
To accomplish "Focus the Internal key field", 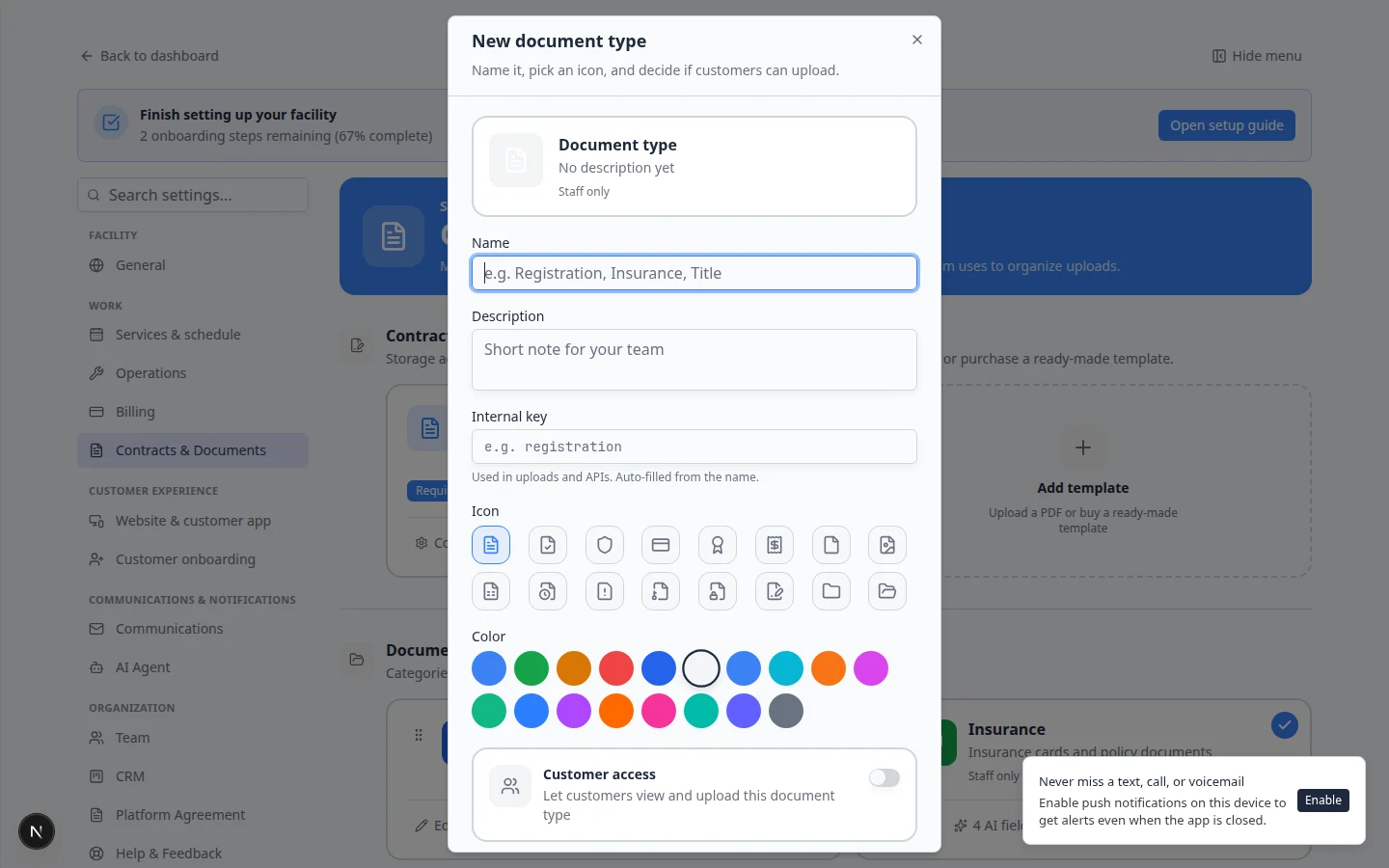I will (x=694, y=447).
